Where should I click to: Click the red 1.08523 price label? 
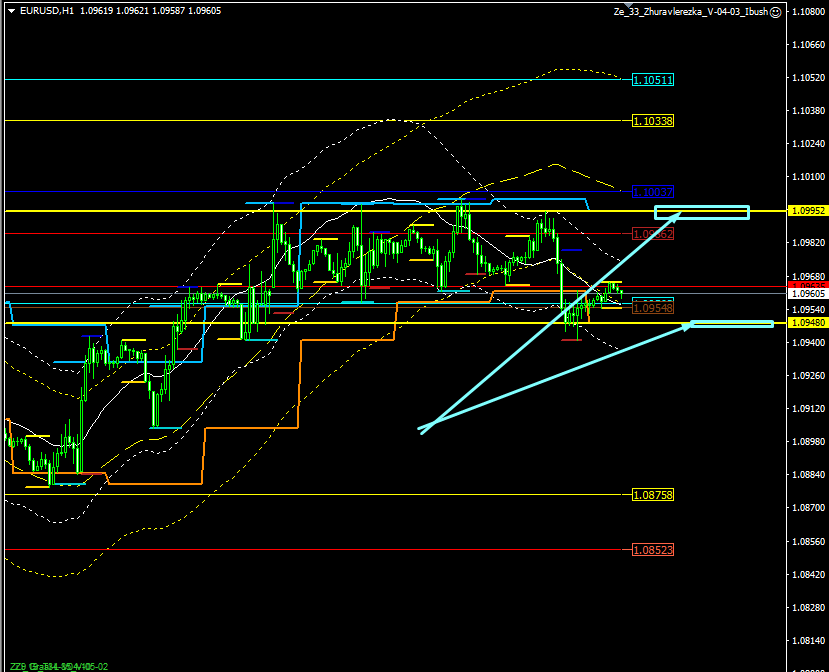[653, 550]
